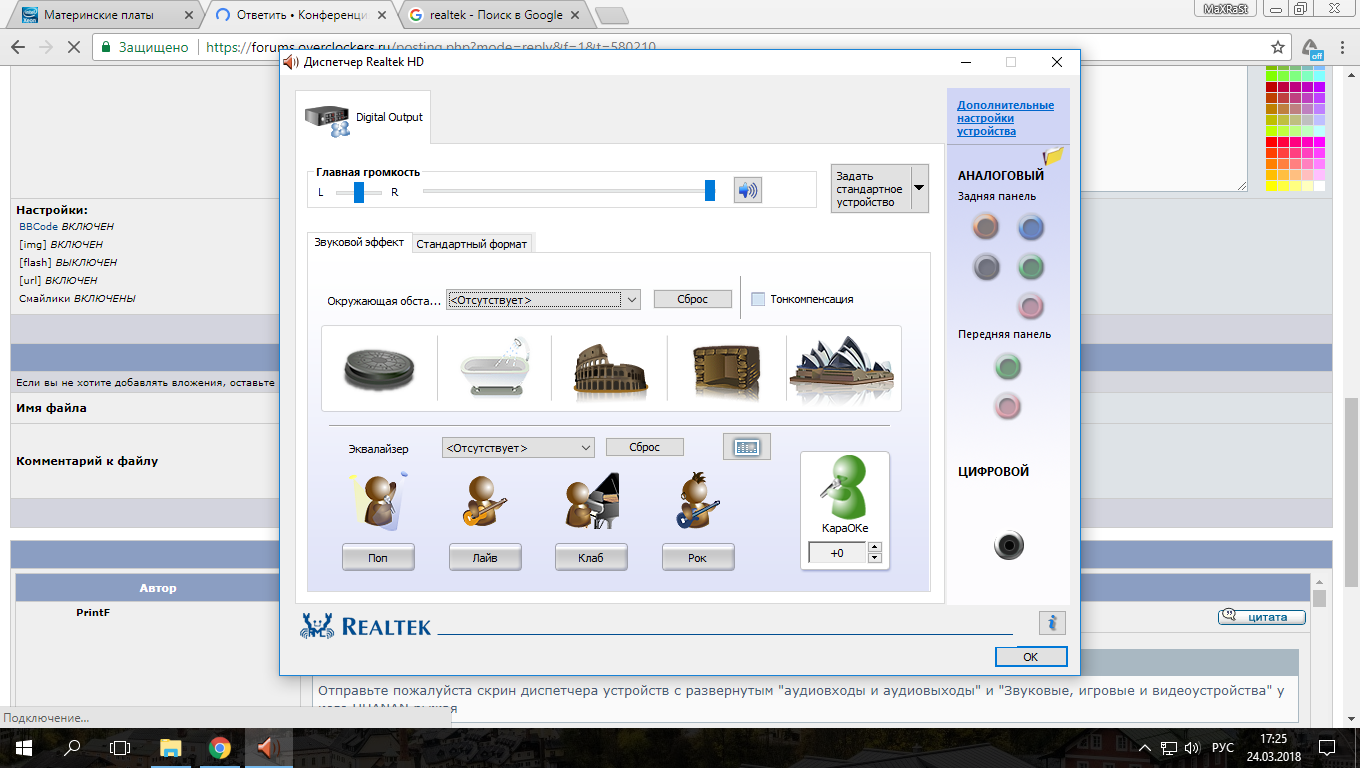This screenshot has width=1360, height=768.
Task: Click the Realtek crab logo
Action: tap(318, 625)
